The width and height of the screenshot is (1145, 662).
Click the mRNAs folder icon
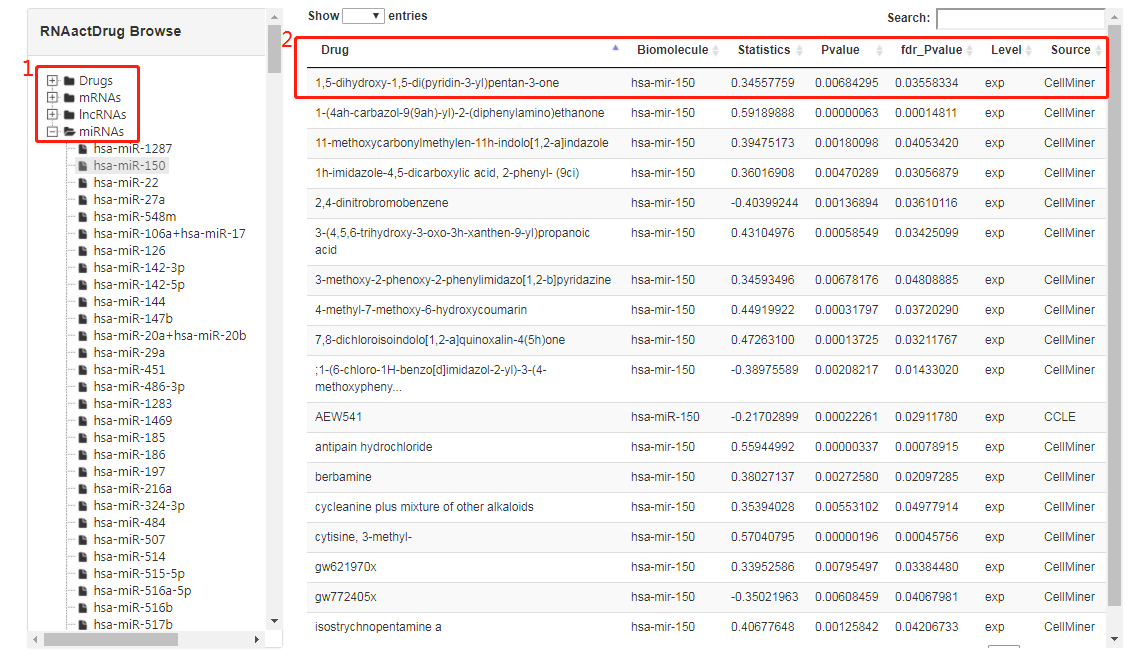point(69,98)
